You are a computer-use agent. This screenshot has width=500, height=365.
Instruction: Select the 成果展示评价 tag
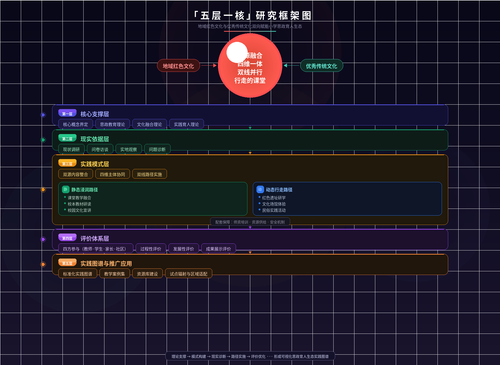(x=218, y=249)
